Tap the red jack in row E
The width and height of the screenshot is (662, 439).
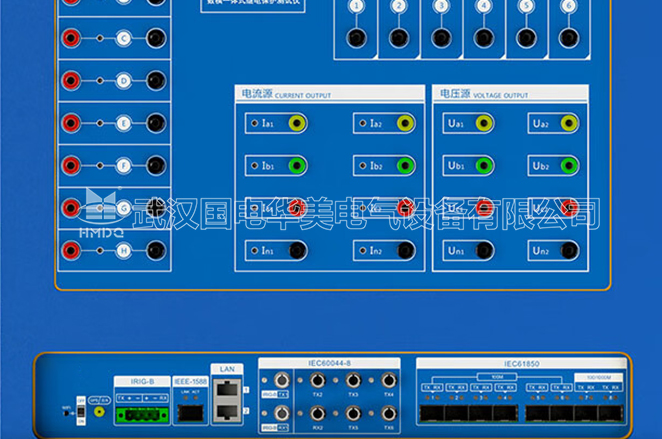[71, 123]
